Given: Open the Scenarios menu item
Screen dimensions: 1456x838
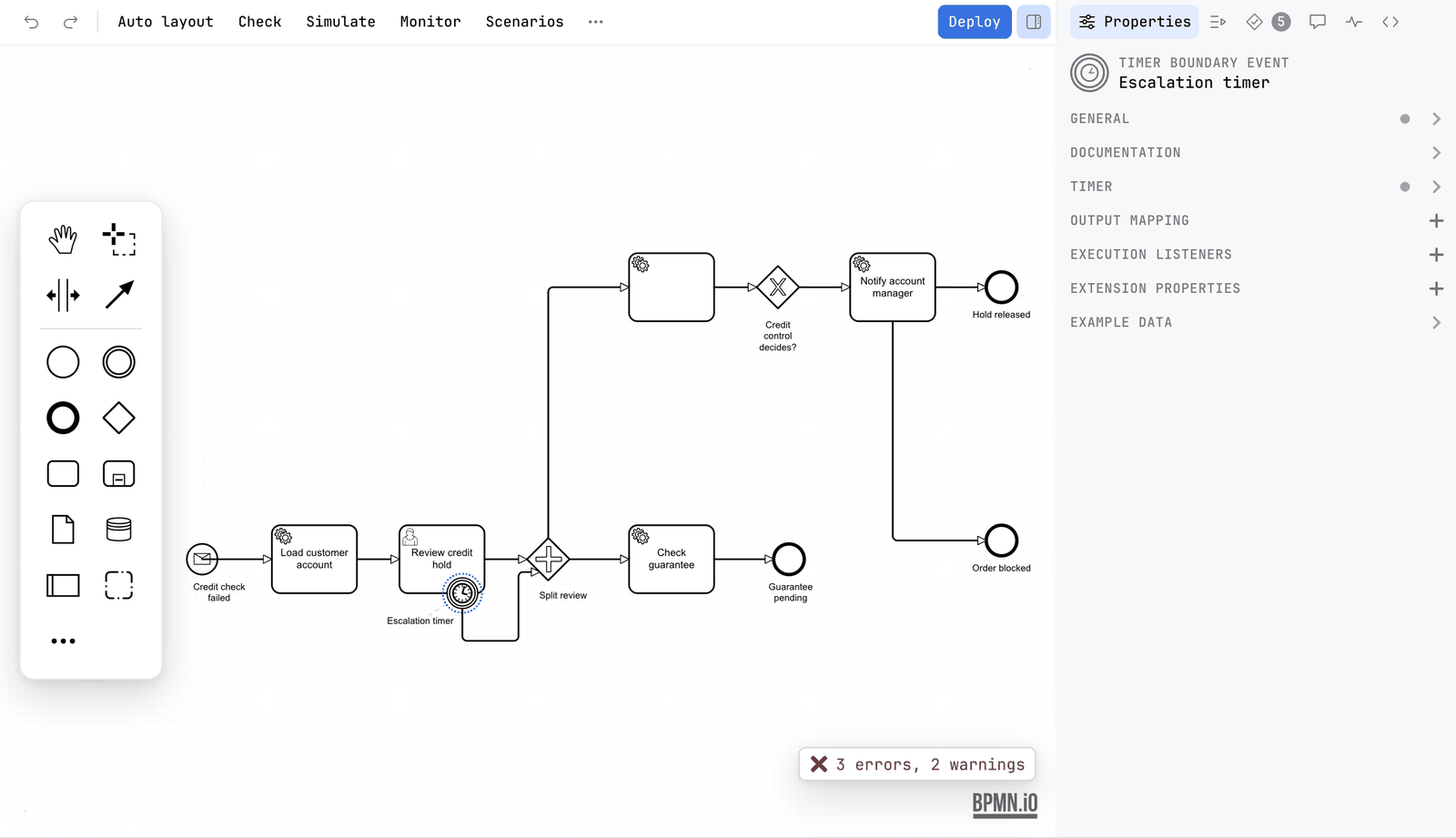Looking at the screenshot, I should coord(524,22).
